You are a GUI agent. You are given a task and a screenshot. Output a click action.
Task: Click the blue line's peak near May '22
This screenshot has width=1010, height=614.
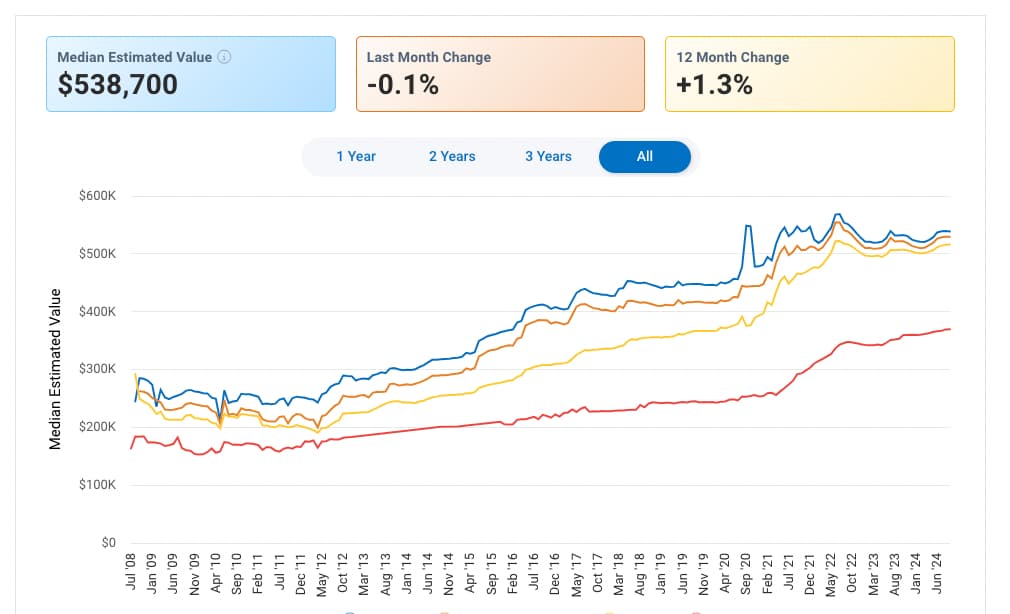click(x=836, y=214)
